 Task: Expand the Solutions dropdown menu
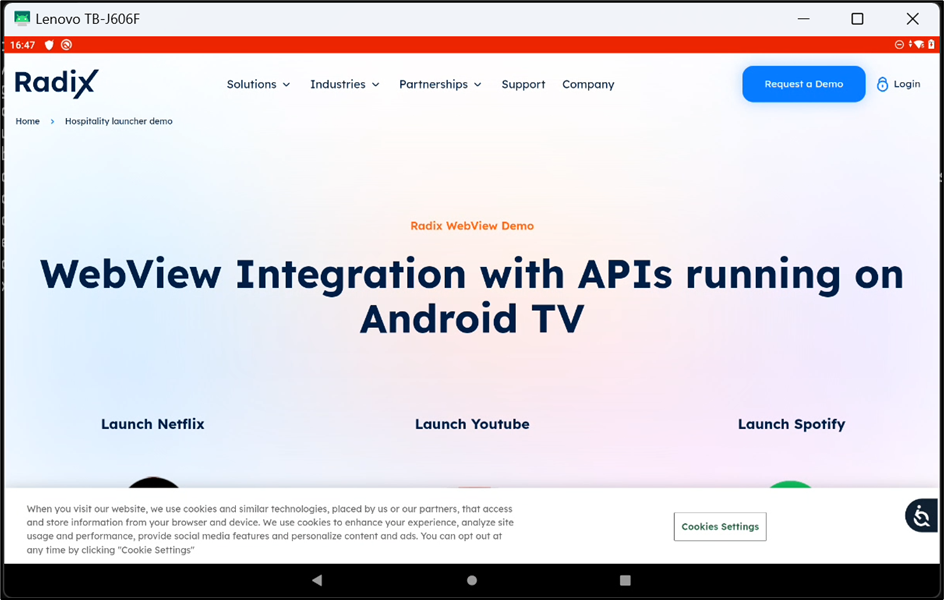[258, 85]
